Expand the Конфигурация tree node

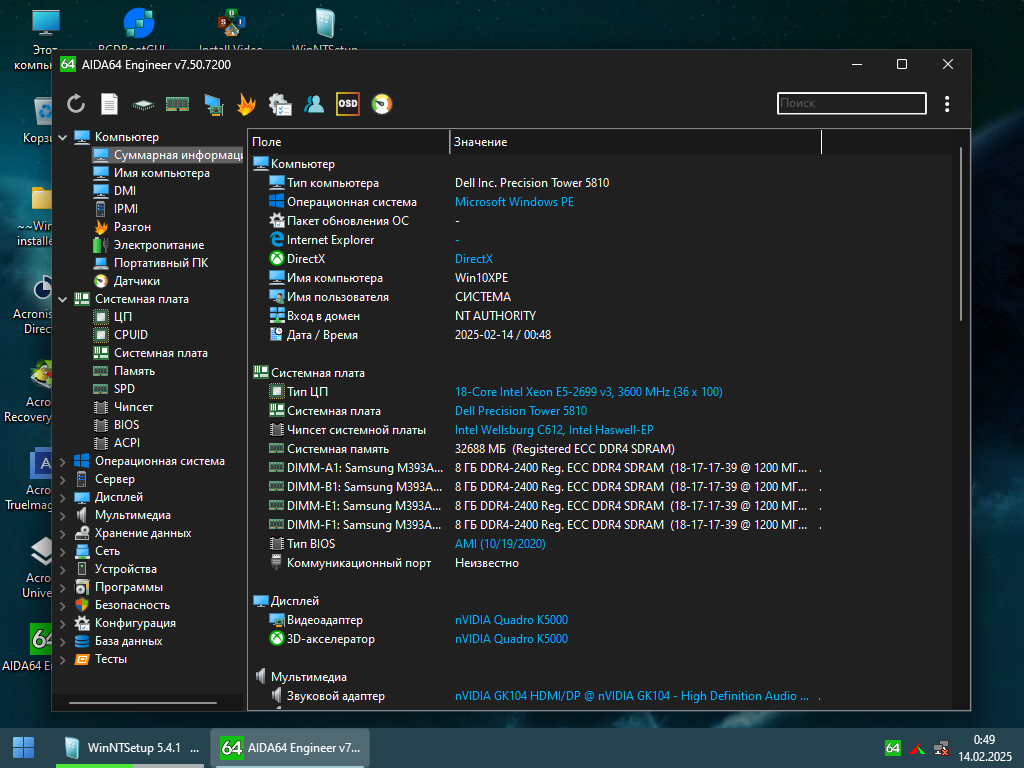point(63,624)
